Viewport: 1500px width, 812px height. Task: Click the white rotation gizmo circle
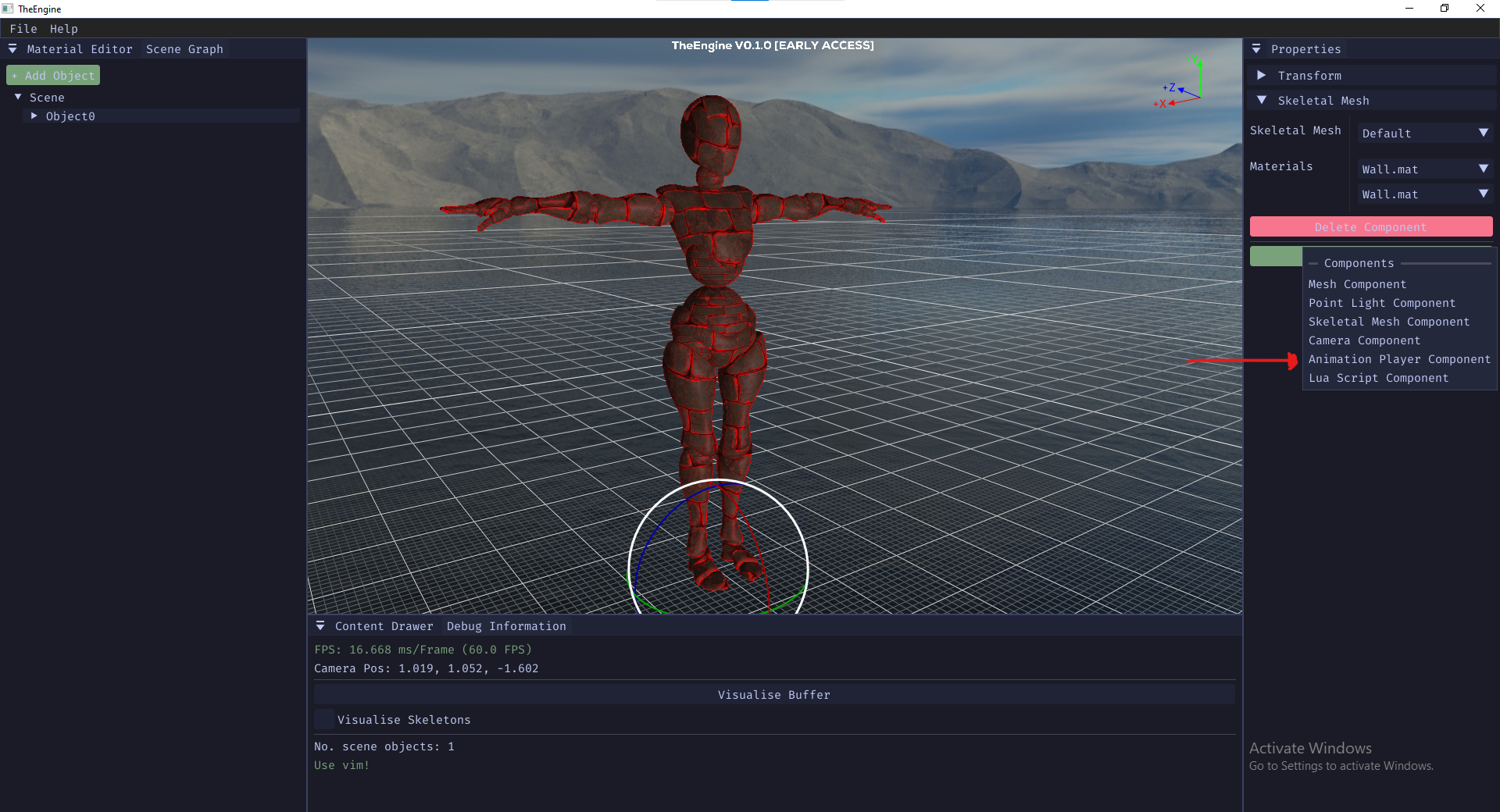(718, 547)
